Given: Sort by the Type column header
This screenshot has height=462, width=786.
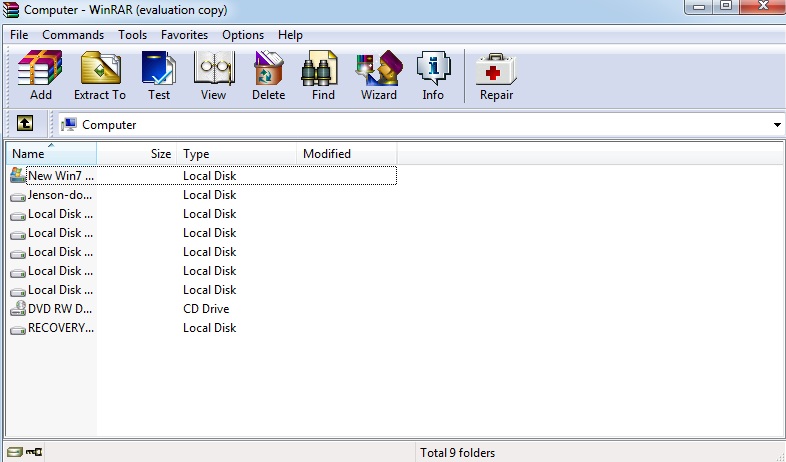Looking at the screenshot, I should (236, 153).
